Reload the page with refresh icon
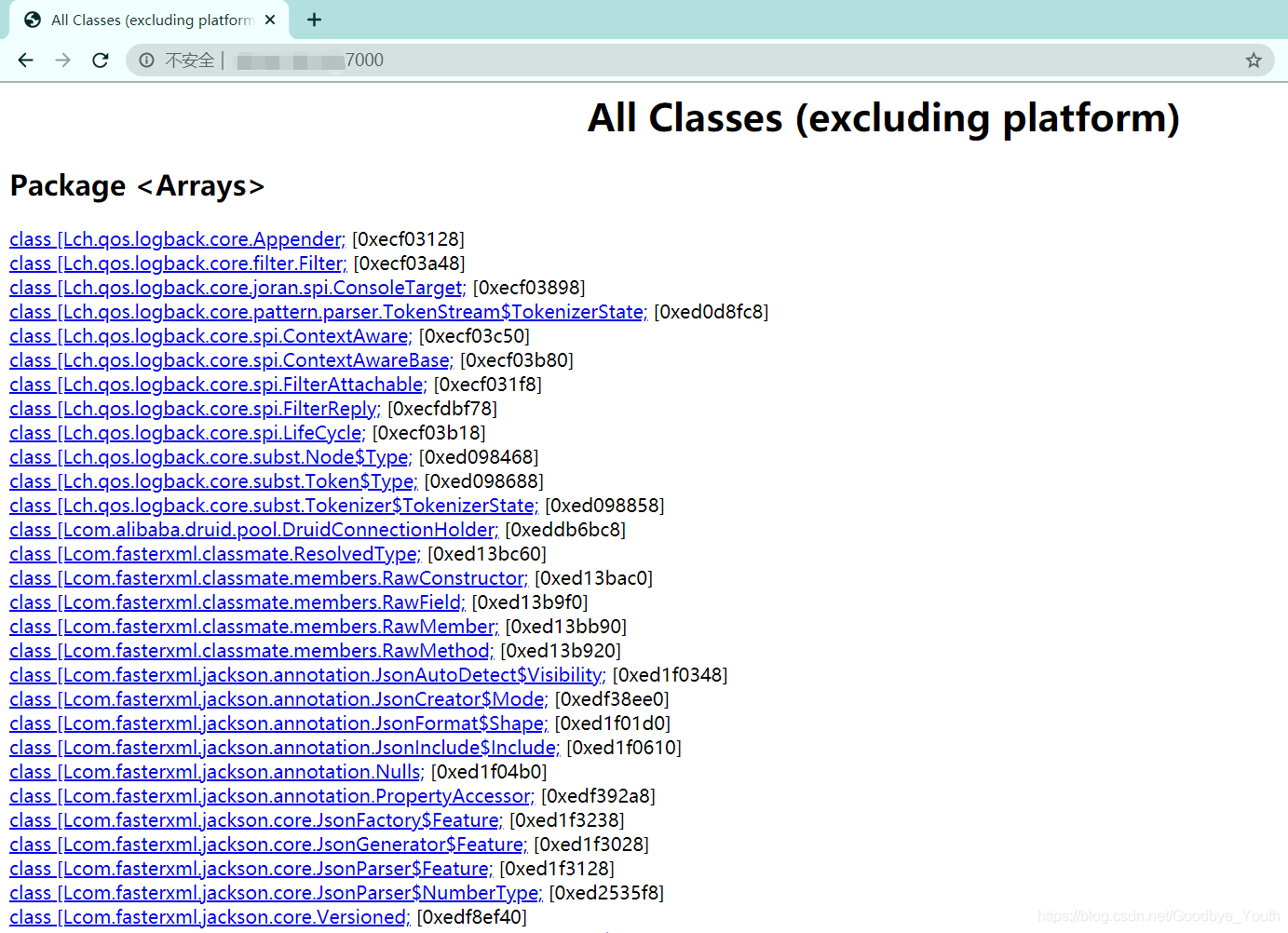 [100, 61]
